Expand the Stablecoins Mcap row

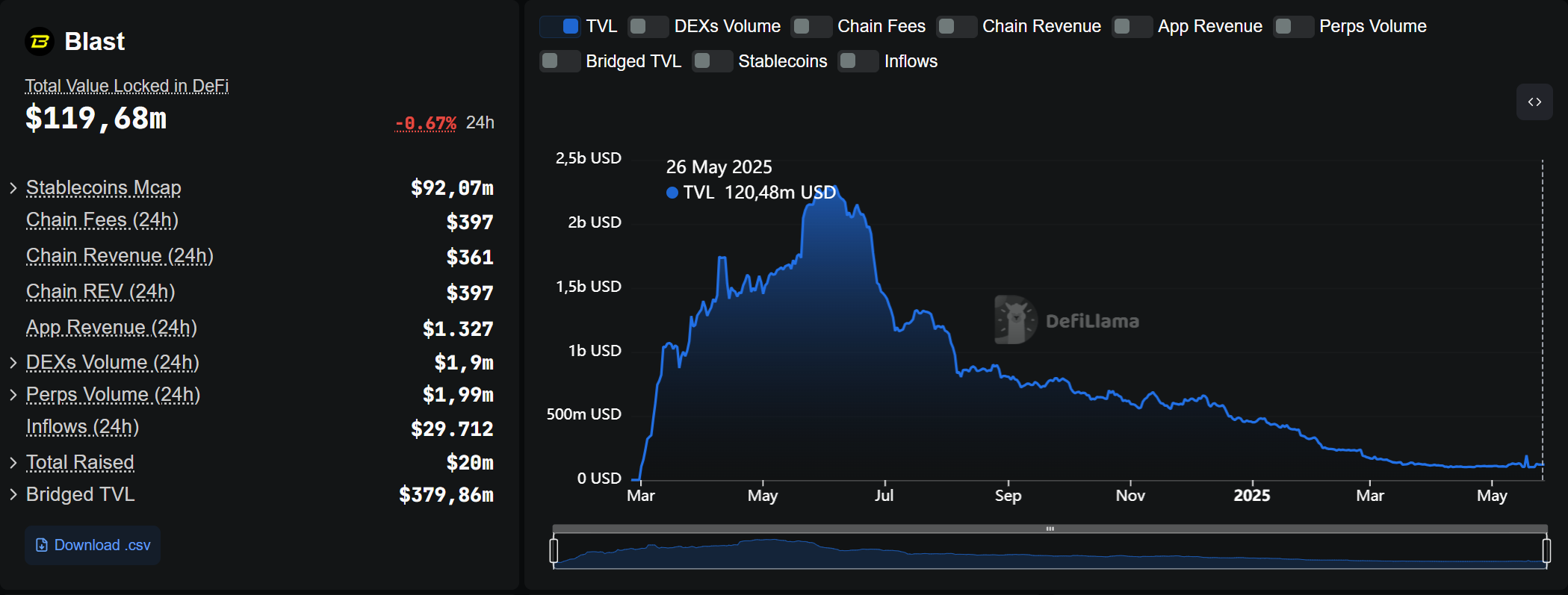[x=13, y=188]
